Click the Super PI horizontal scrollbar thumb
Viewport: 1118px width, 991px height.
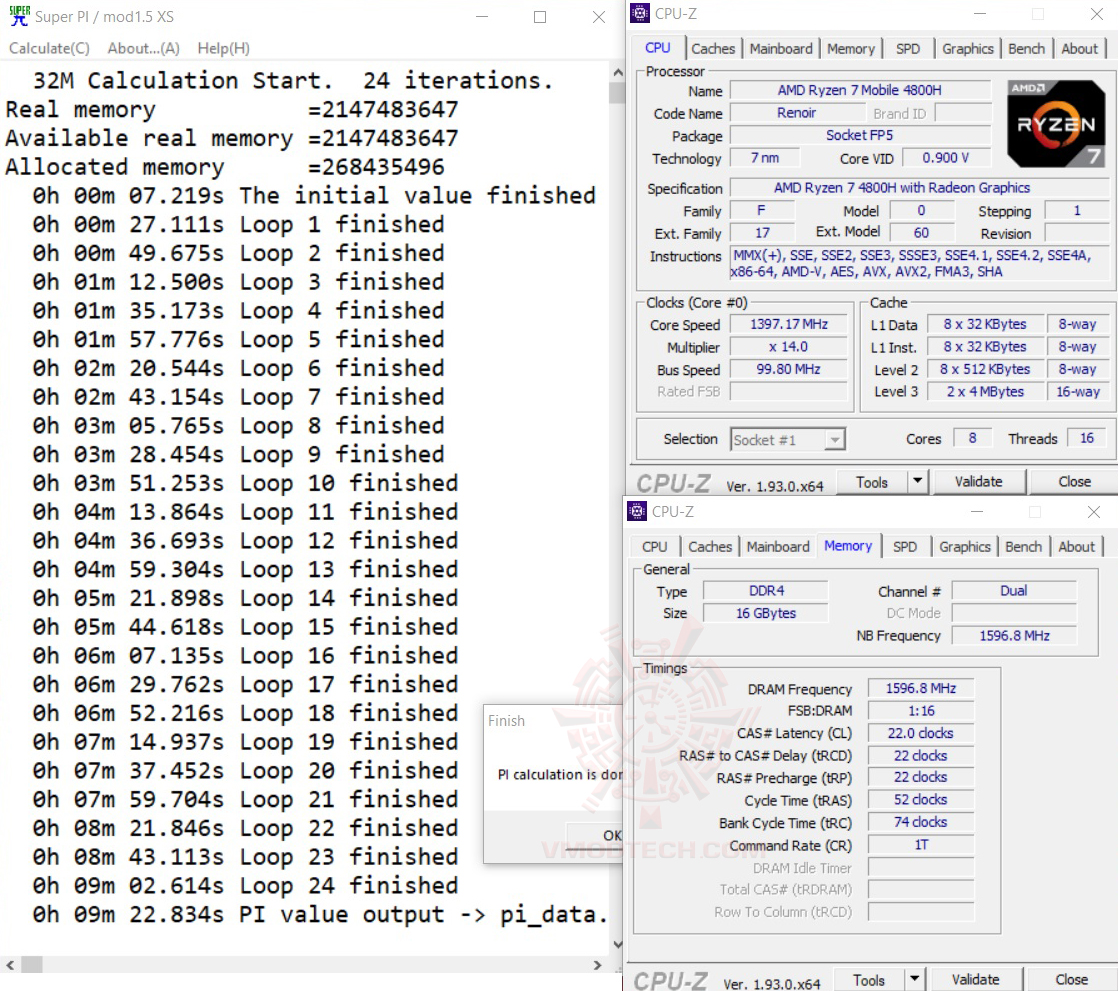tap(31, 965)
